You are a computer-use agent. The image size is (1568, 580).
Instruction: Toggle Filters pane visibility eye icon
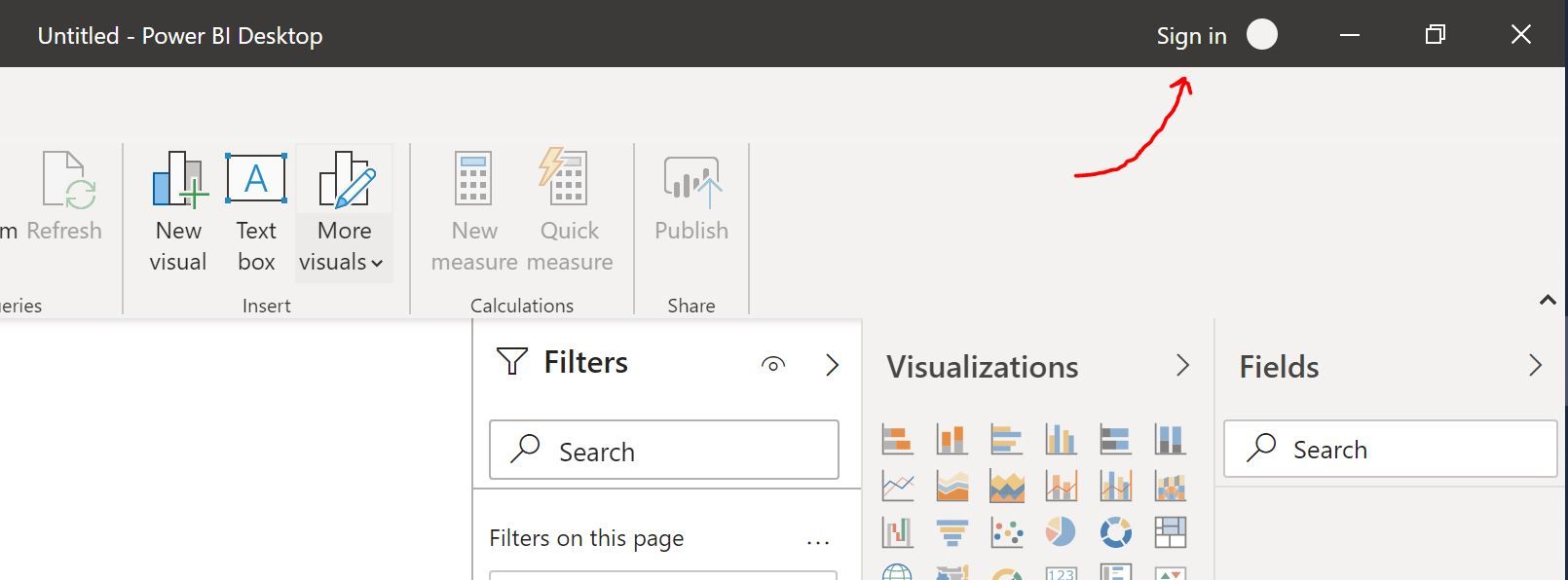tap(773, 365)
